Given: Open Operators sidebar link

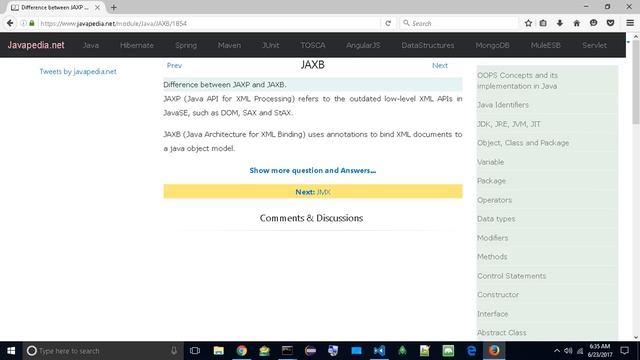Looking at the screenshot, I should (x=494, y=200).
